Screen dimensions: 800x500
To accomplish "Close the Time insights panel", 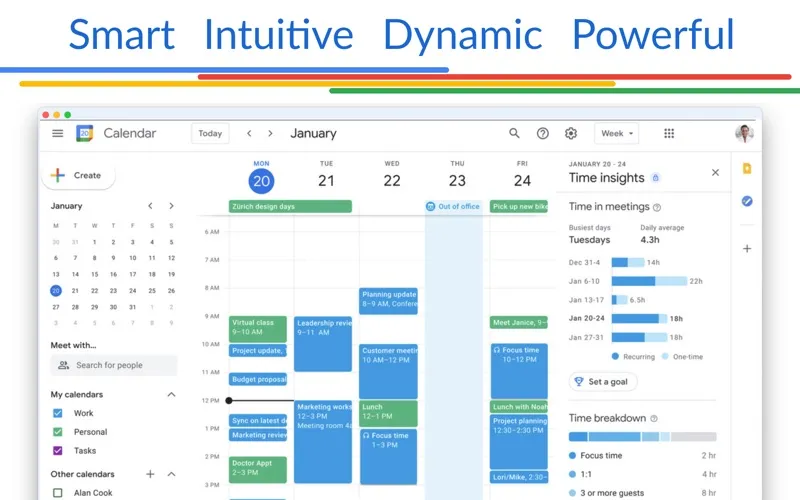I will tap(715, 172).
